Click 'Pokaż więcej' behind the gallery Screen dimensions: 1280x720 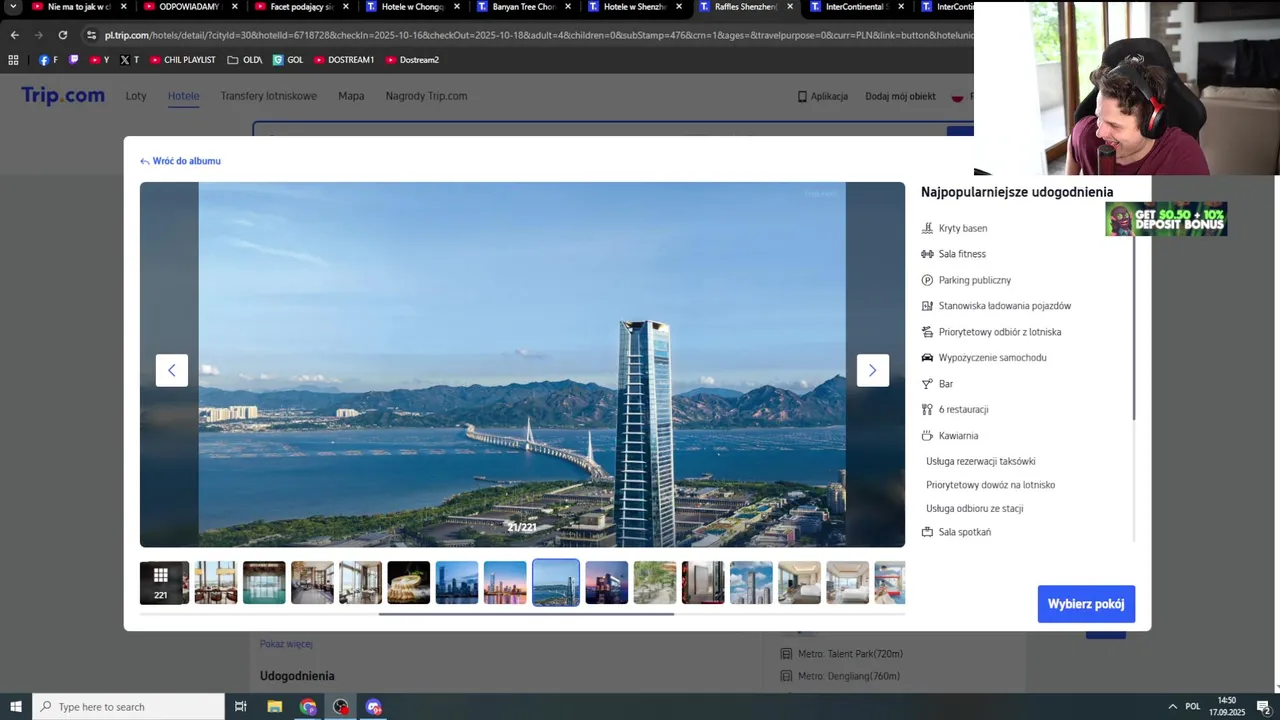click(286, 644)
